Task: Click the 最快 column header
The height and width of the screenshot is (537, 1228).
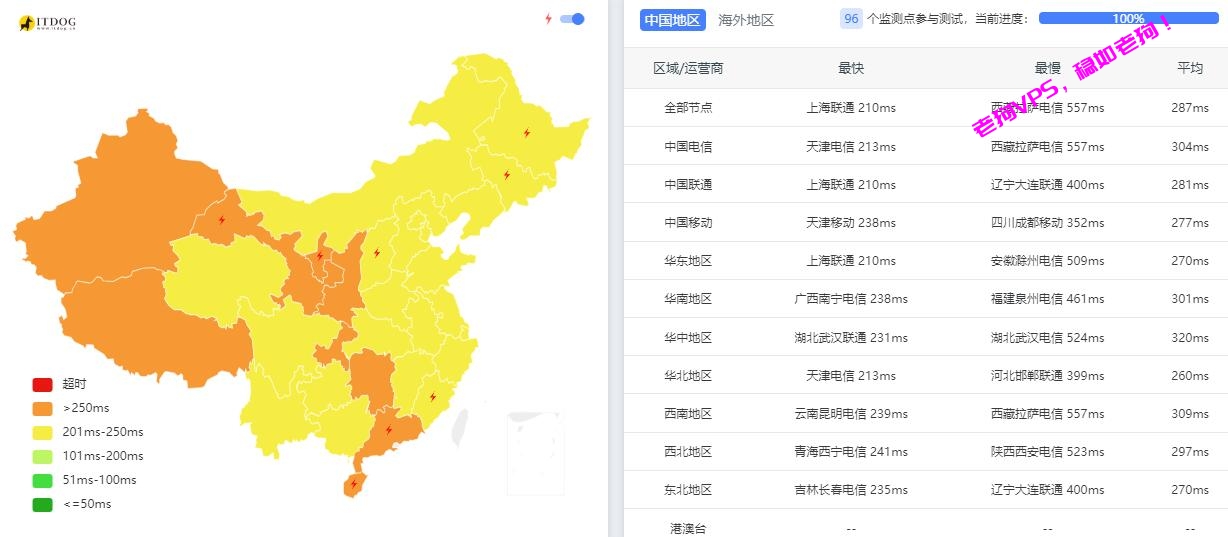Action: [x=851, y=68]
